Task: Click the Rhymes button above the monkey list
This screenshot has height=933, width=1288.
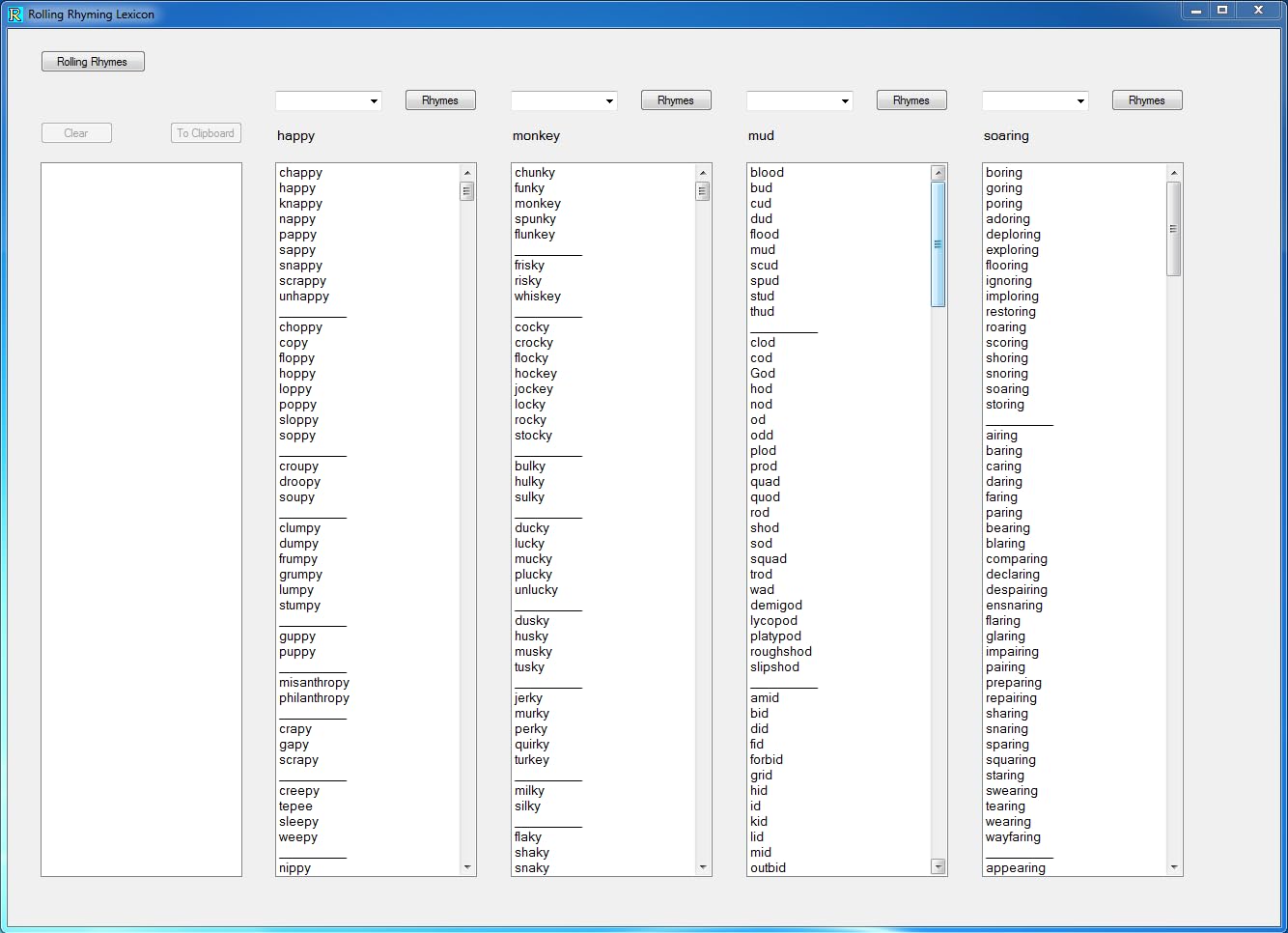Action: point(676,100)
